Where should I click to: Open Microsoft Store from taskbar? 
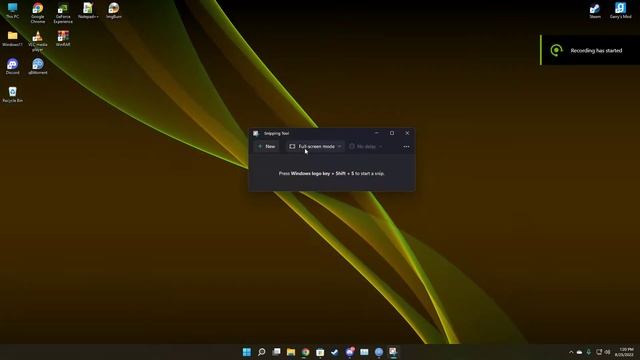coord(320,352)
